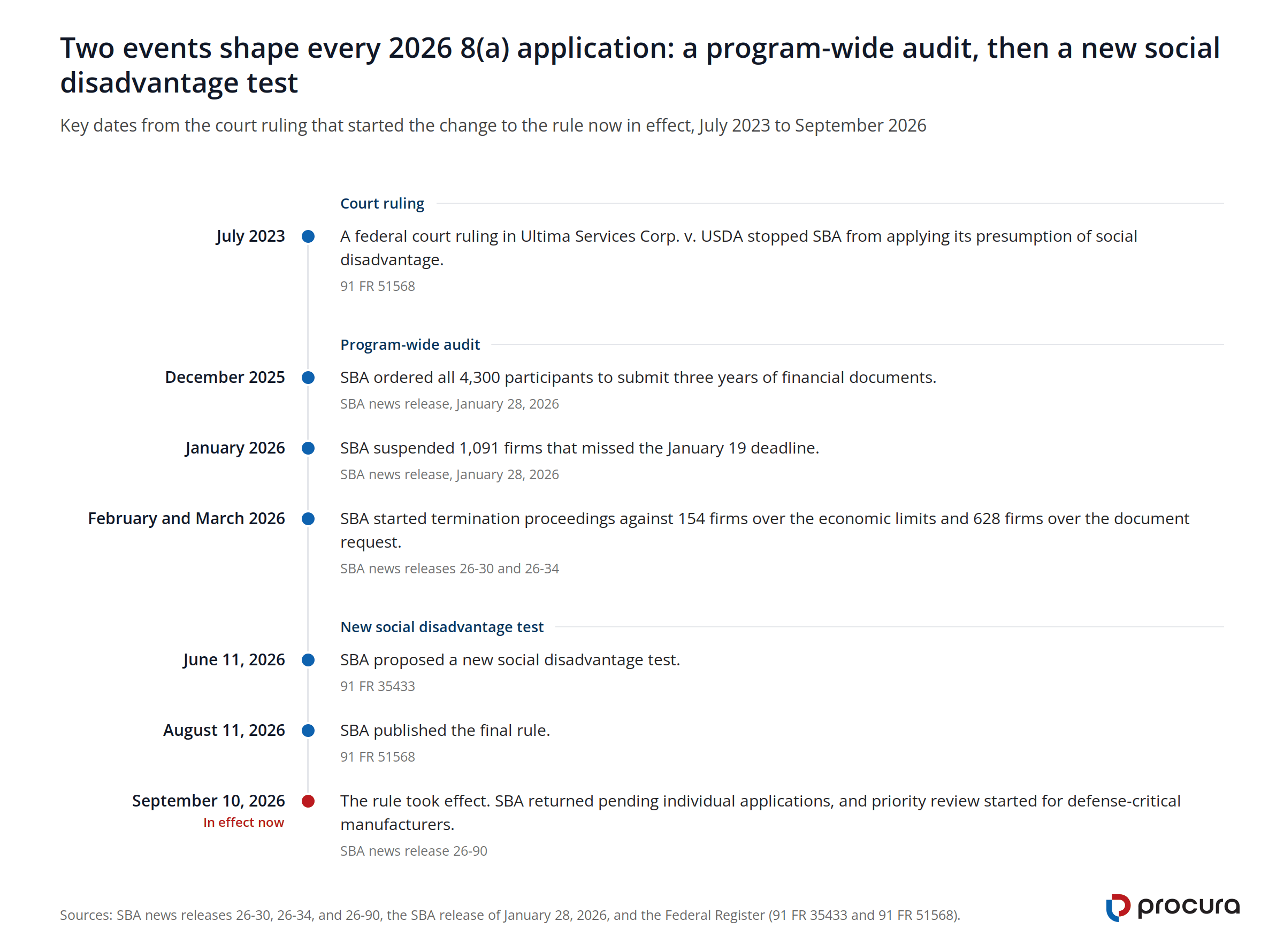This screenshot has height=952, width=1284.
Task: Click the June 11, 2026 timeline dot
Action: [308, 660]
